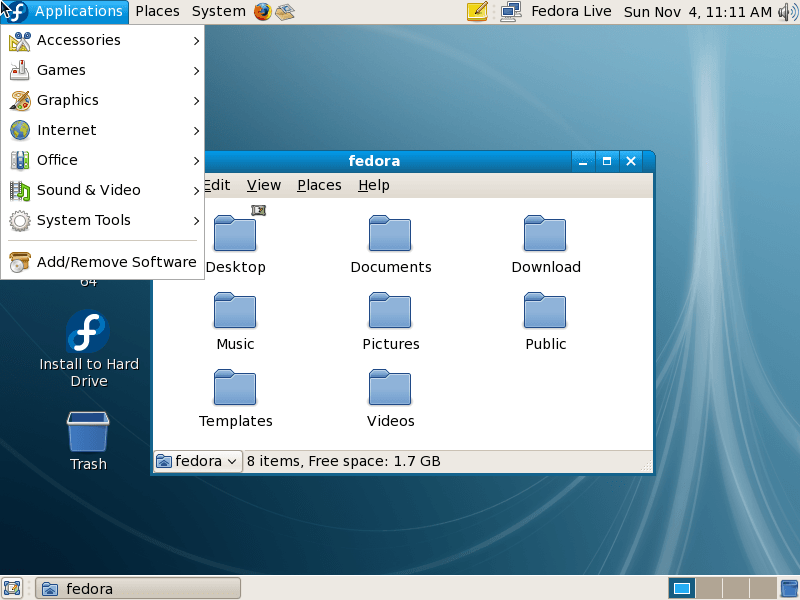Switch to the first highlighted workspace
Viewport: 800px width, 600px height.
tap(682, 588)
